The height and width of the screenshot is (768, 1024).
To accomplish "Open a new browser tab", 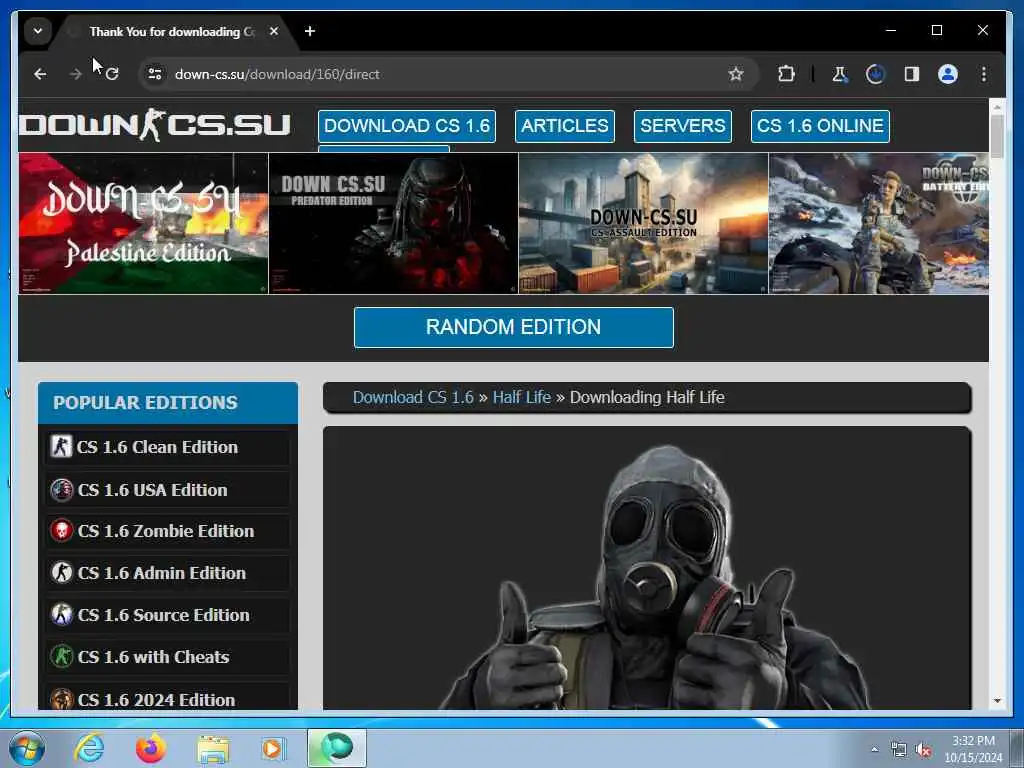I will tap(310, 31).
